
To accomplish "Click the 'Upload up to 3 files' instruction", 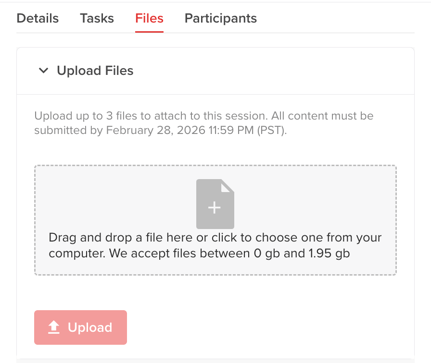I will pos(86,116).
